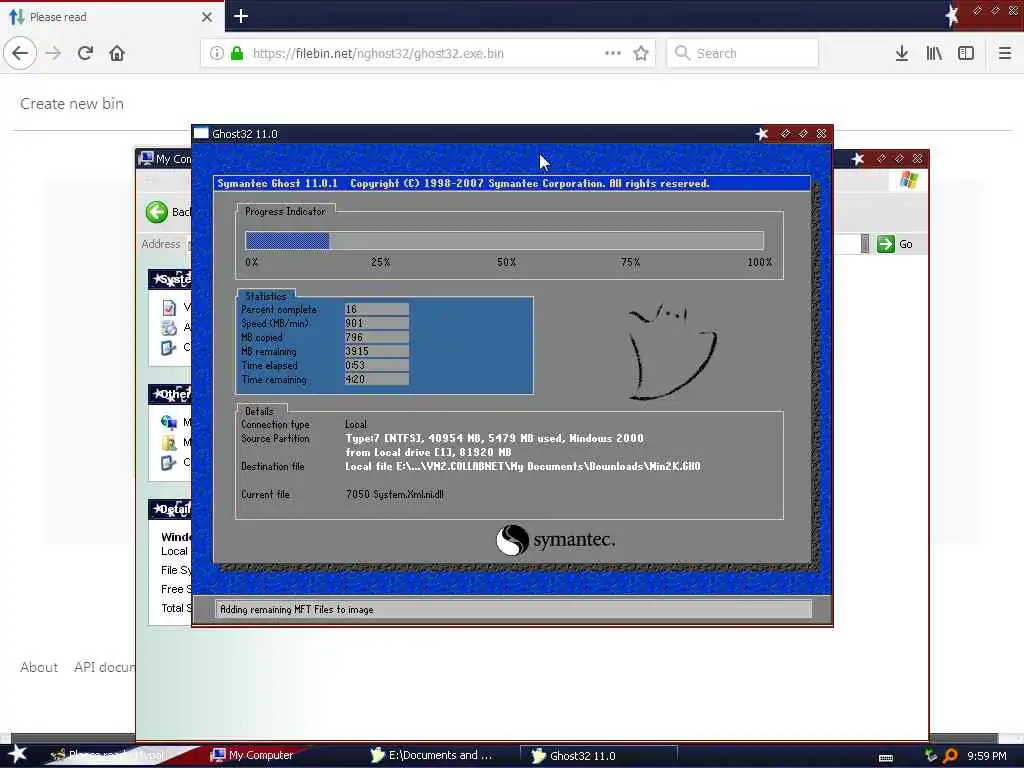
Task: Bookmark this page with the star icon
Action: 641,53
